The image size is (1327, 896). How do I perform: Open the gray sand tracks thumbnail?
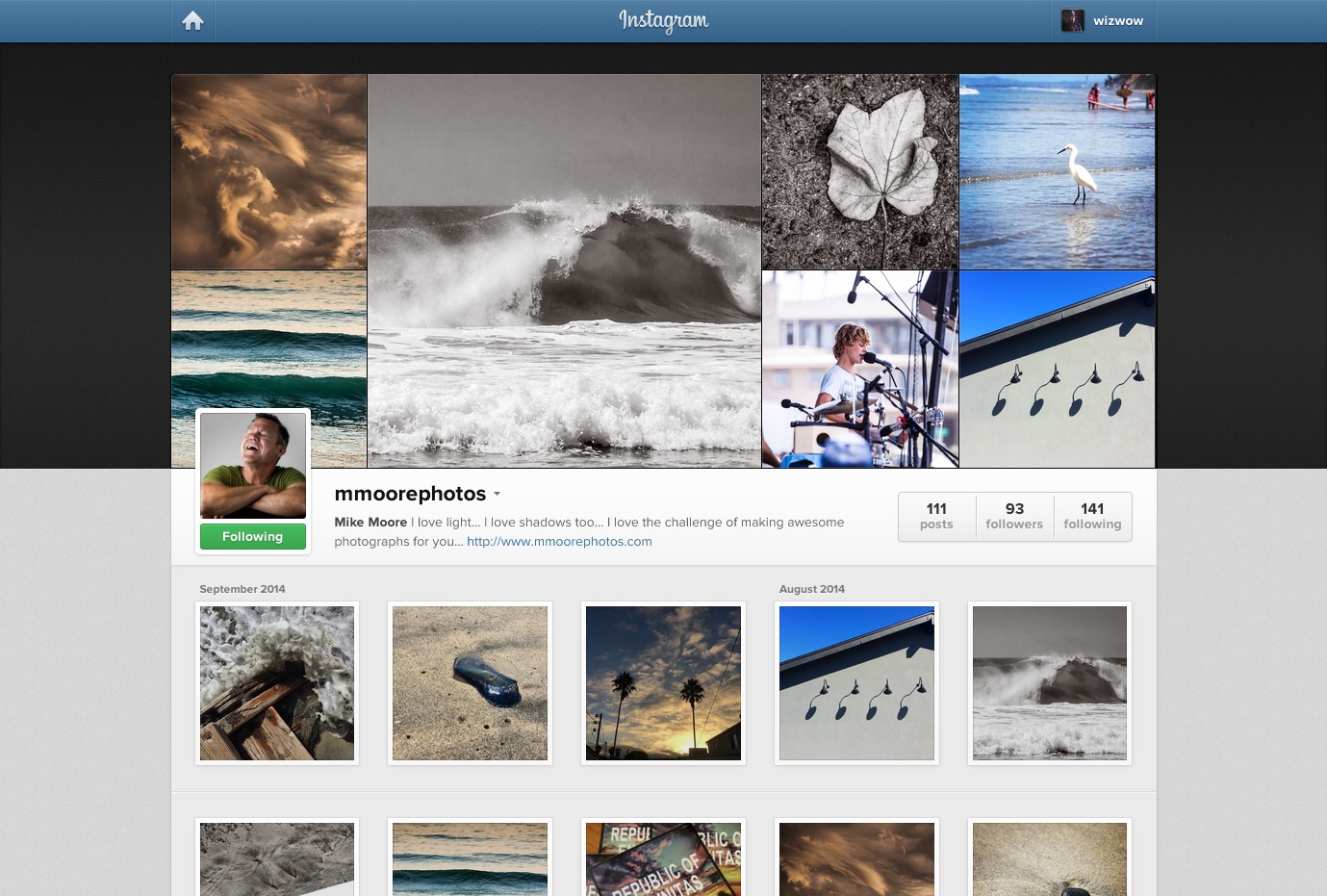pos(277,858)
